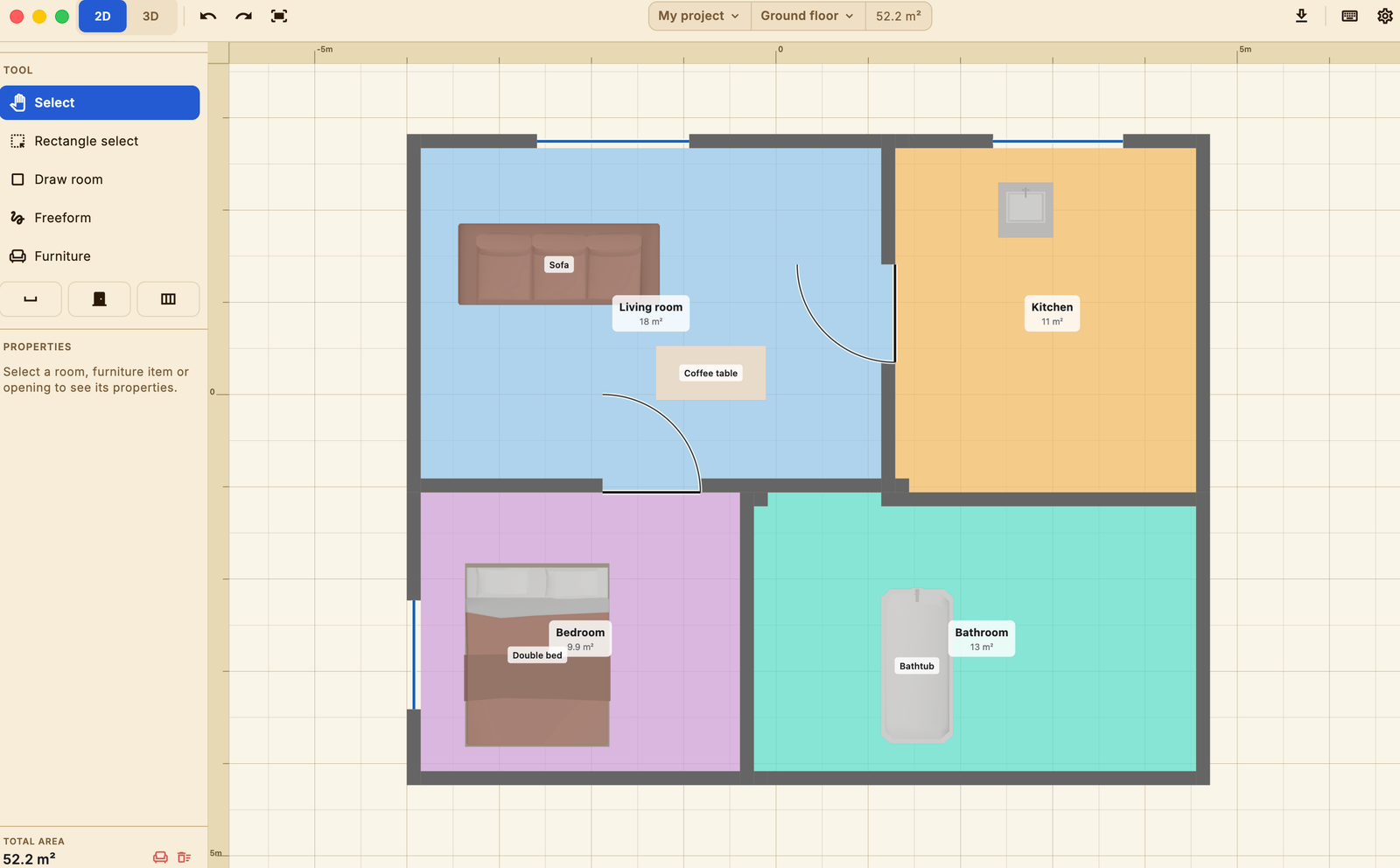Select the Double bed in the bedroom

click(x=537, y=655)
